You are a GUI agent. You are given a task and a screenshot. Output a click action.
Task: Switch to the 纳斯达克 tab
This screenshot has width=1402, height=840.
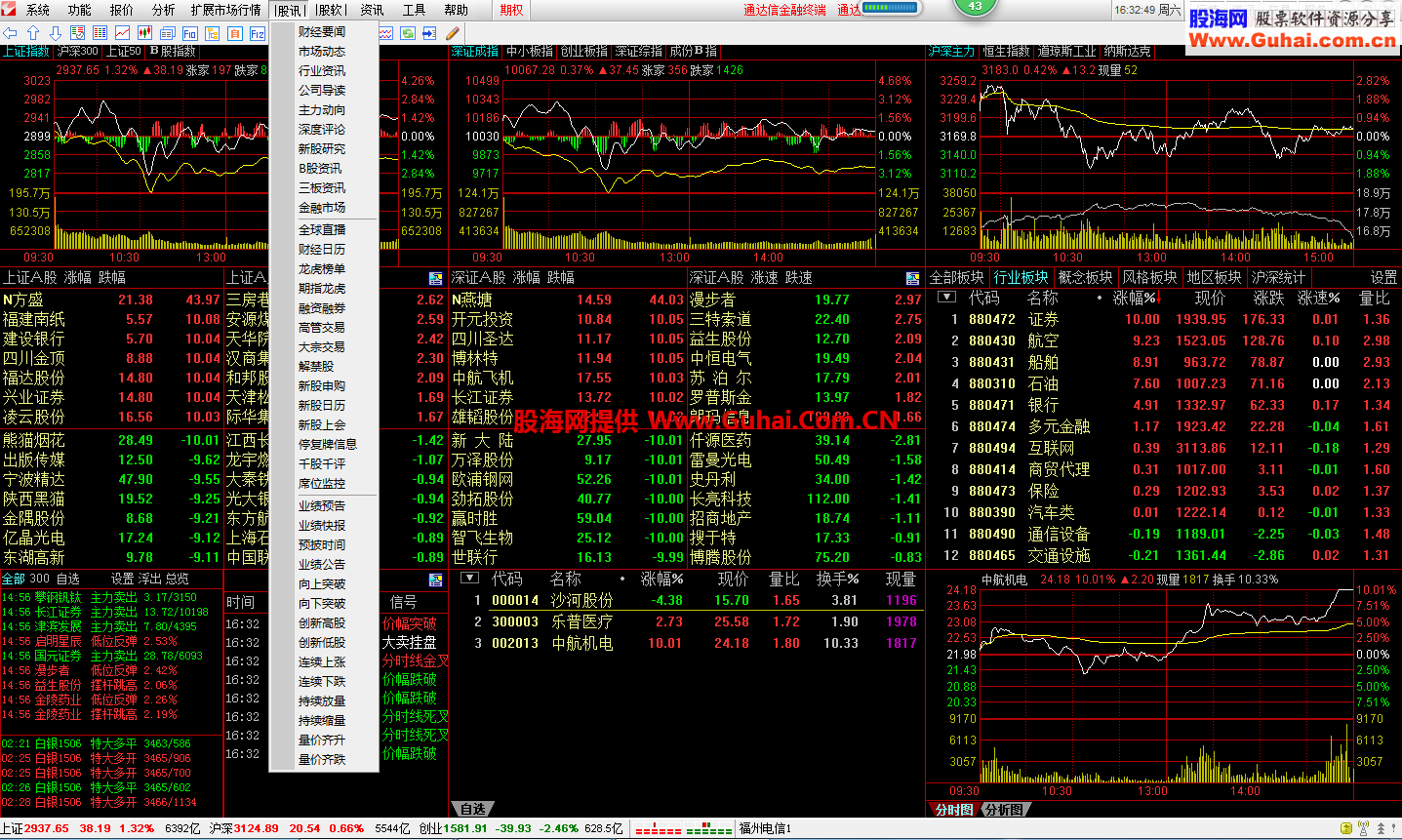coord(1127,51)
